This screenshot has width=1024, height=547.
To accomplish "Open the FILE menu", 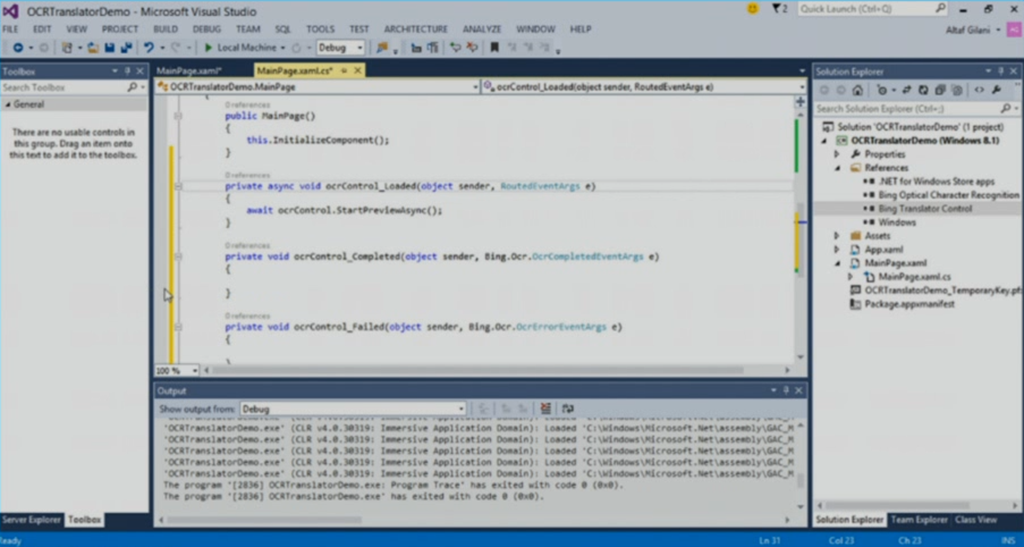I will point(10,29).
